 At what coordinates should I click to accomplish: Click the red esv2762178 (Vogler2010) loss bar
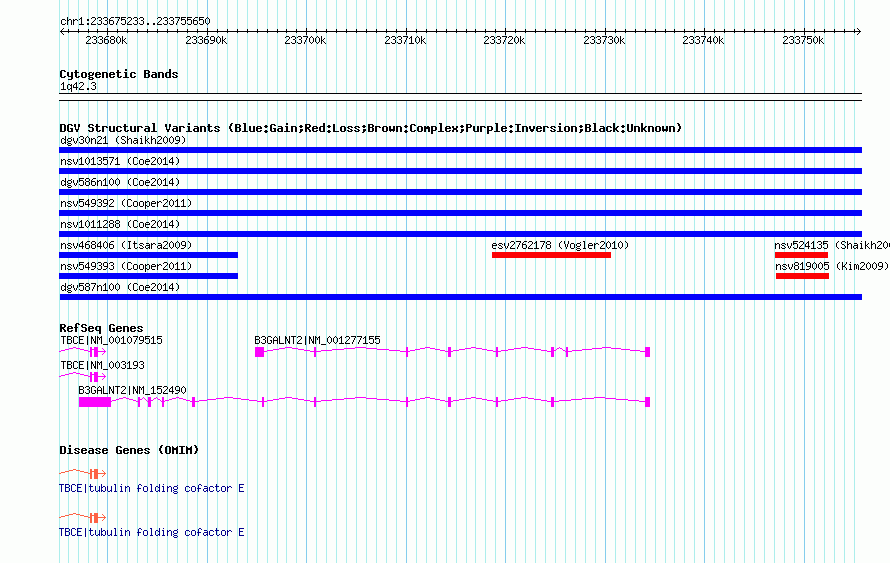click(x=551, y=255)
